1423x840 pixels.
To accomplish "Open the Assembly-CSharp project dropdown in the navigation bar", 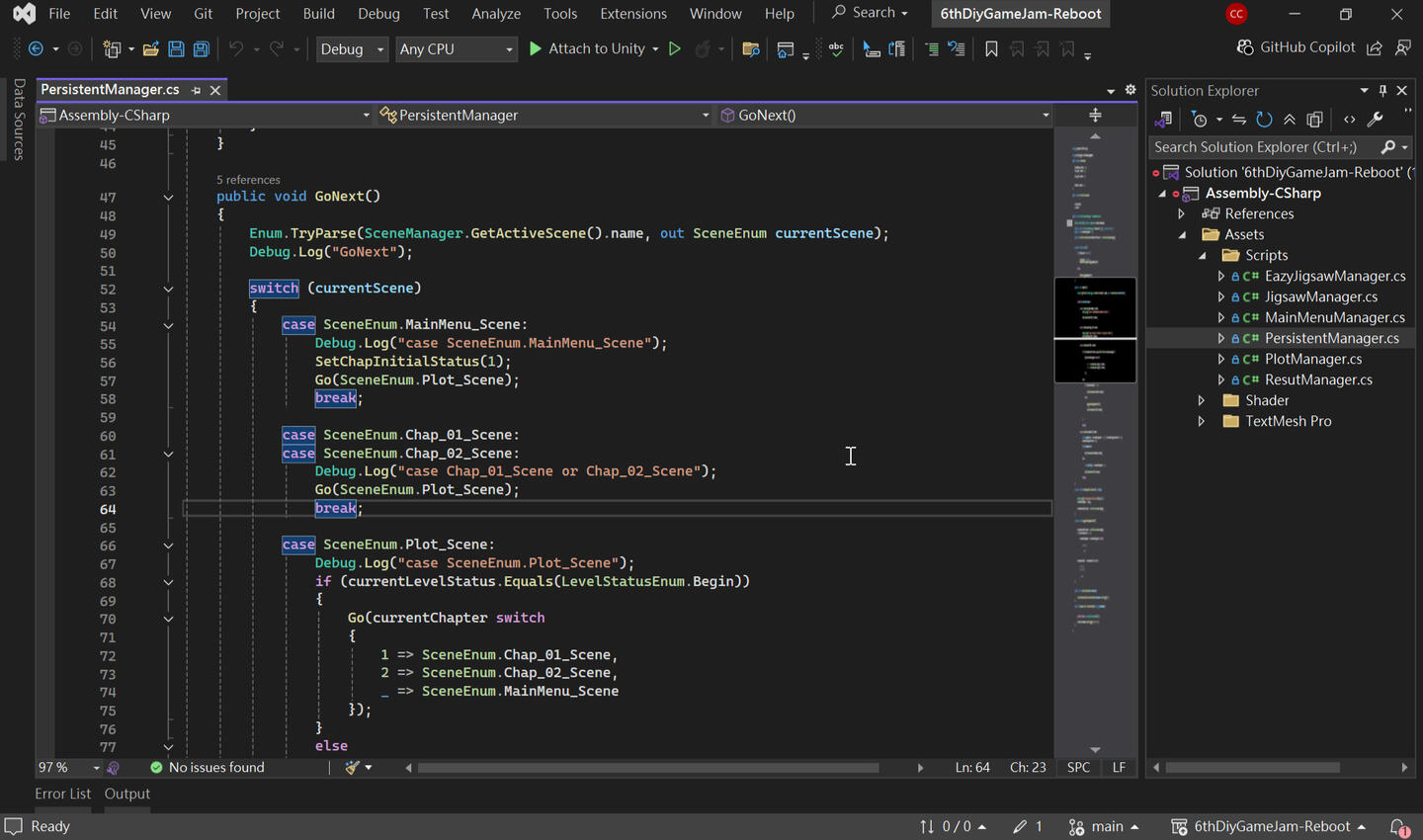I will click(205, 116).
